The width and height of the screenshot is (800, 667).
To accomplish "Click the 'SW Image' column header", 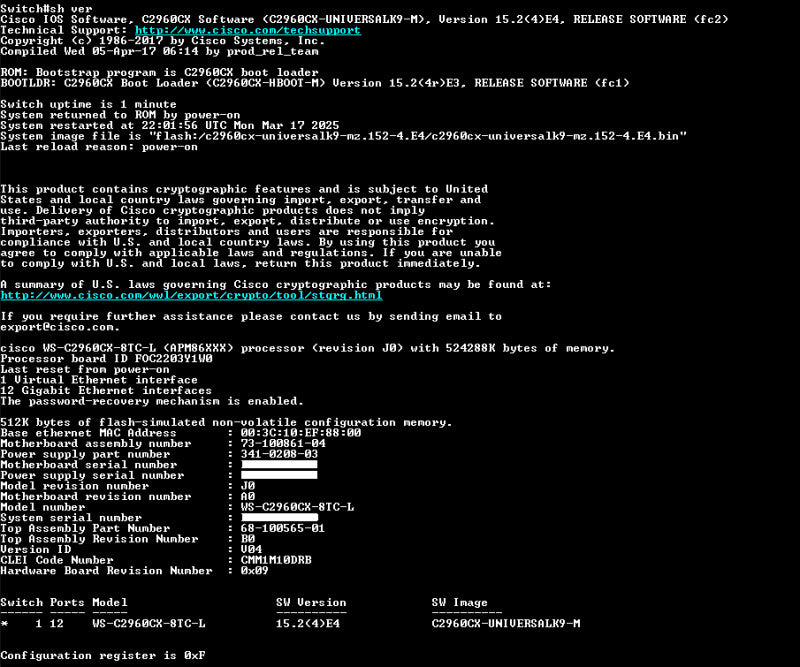I will [460, 603].
